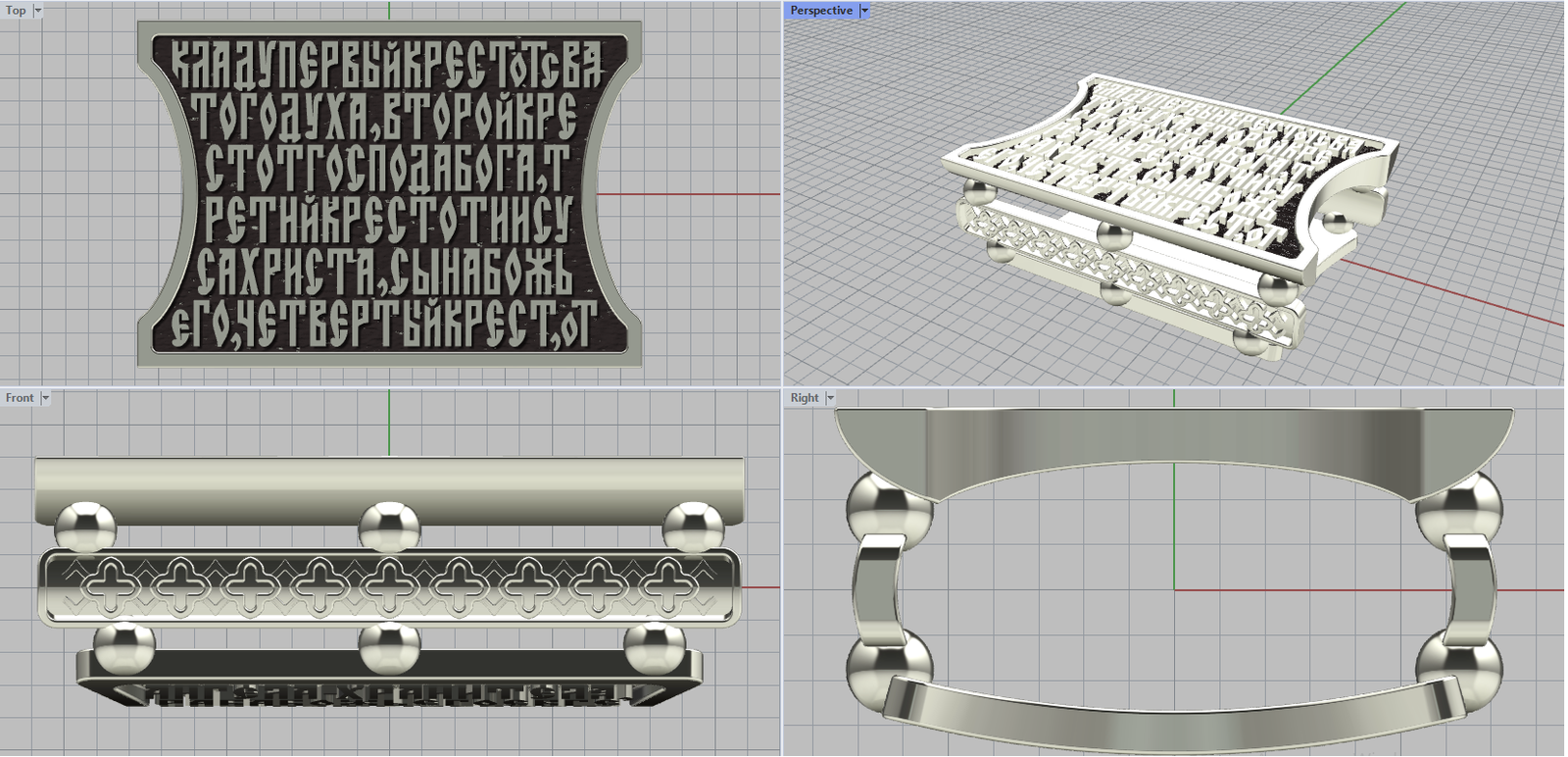Pick the upper-middle sphere in Front viewport
The width and height of the screenshot is (1568, 757).
click(x=389, y=527)
